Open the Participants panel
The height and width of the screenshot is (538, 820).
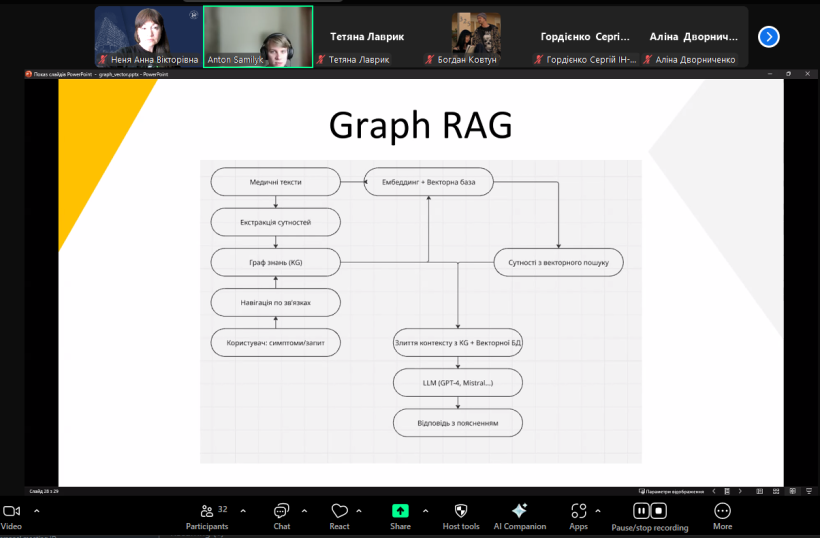click(x=207, y=511)
